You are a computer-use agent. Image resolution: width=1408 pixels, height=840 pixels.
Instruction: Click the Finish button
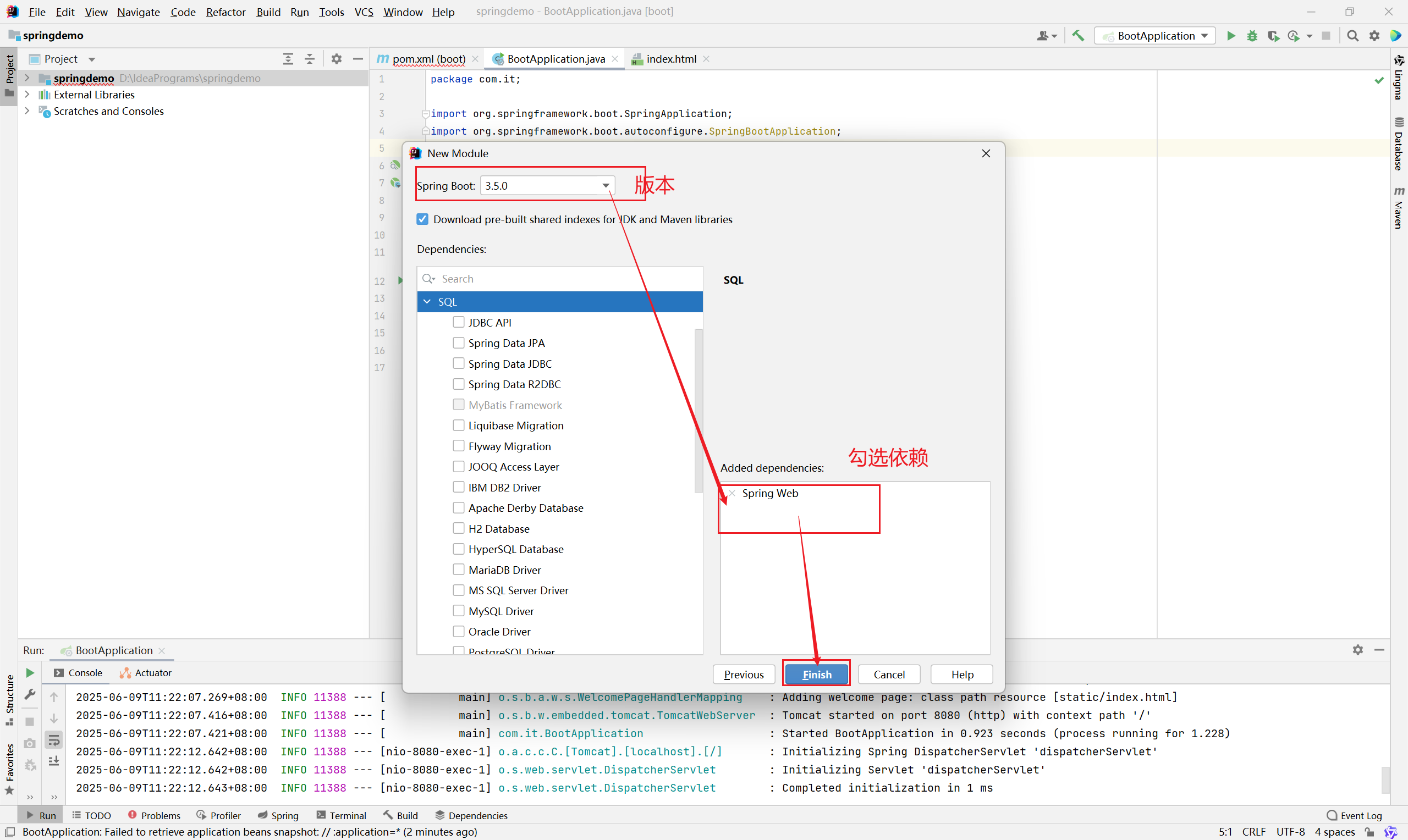point(816,674)
